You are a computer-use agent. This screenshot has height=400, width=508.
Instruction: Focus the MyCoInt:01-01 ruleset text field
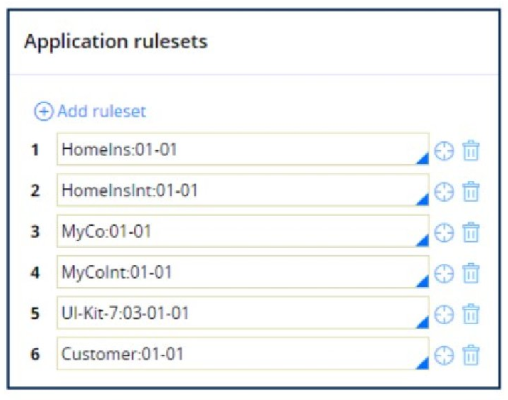coord(243,272)
